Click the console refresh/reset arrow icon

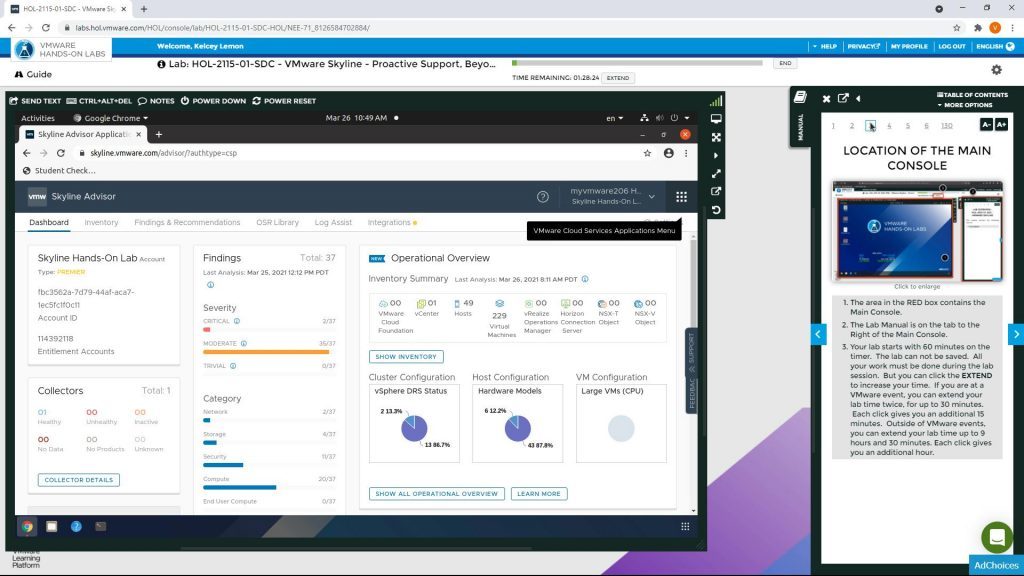pos(716,210)
